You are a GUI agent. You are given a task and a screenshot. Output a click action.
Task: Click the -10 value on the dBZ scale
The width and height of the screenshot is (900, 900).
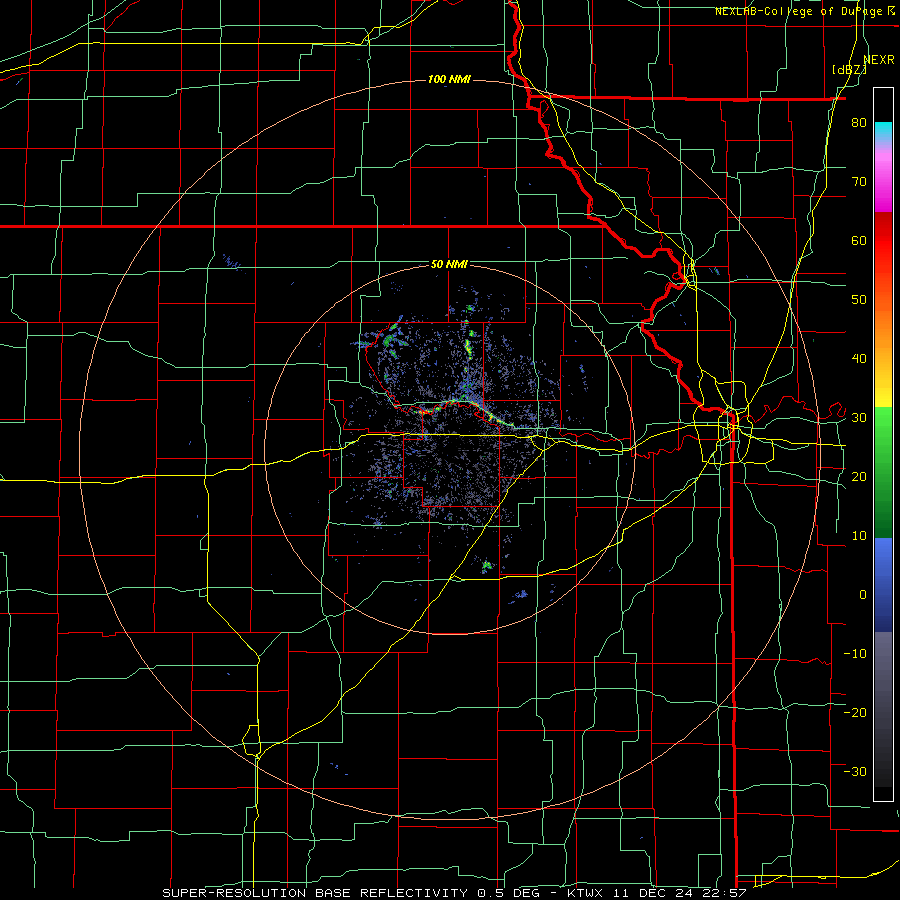click(x=855, y=654)
